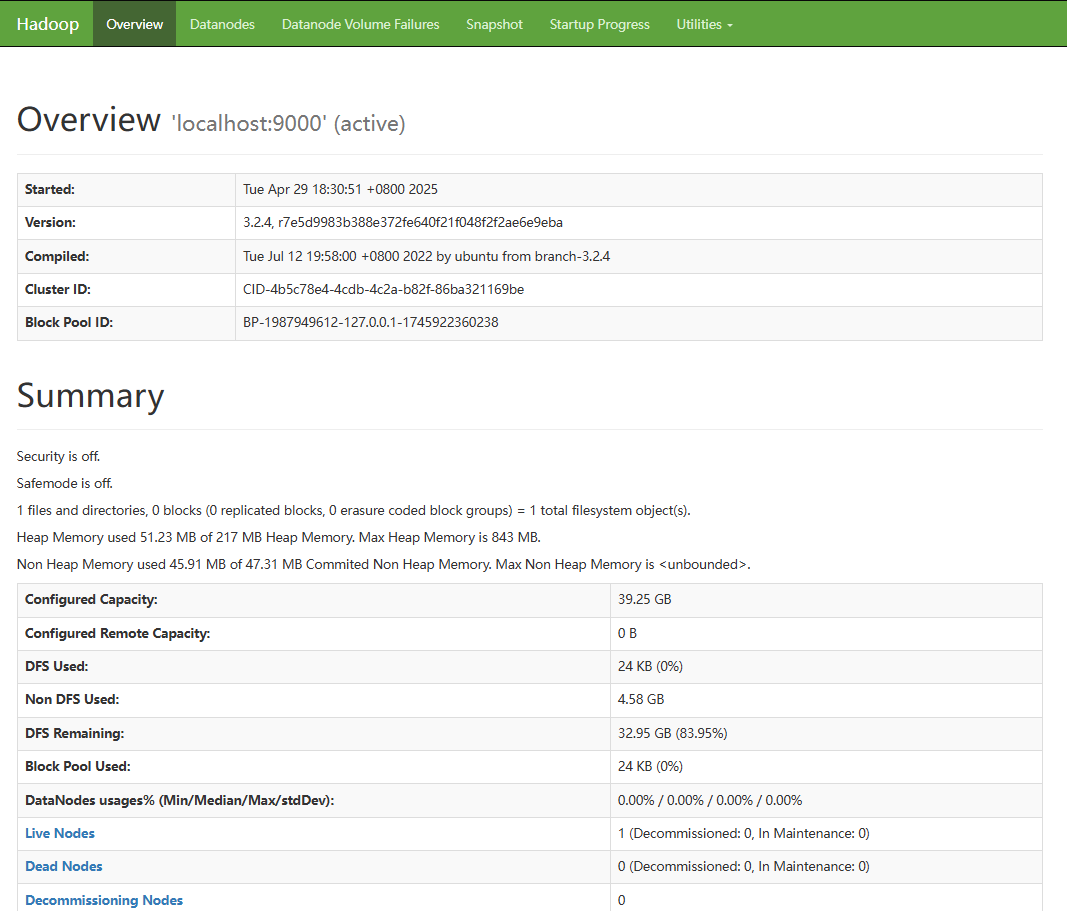Screen dimensions: 1067x911
Task: Select '24 KB (0%)' in the DFS Used row
Action: [x=651, y=666]
